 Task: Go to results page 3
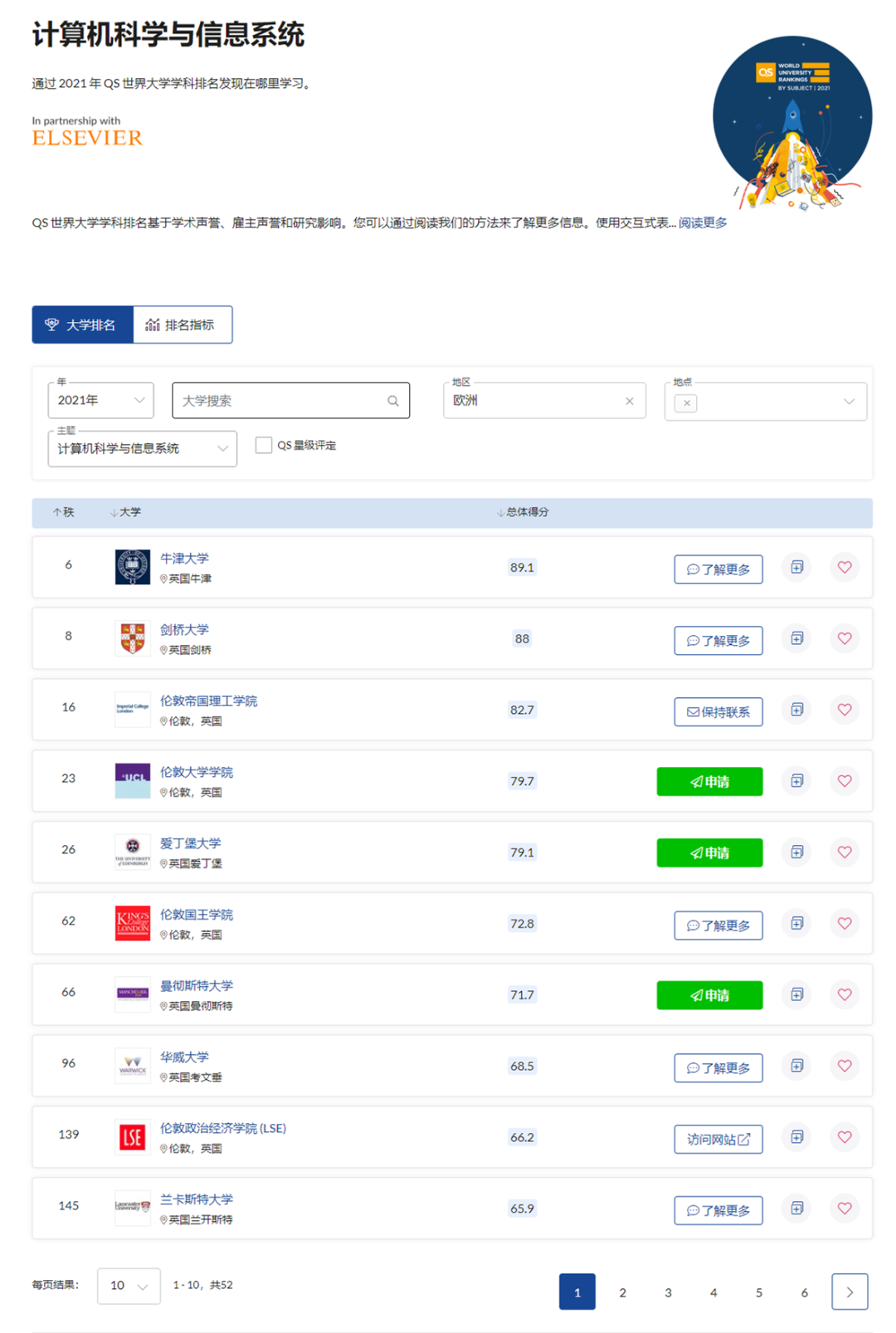pos(668,1292)
